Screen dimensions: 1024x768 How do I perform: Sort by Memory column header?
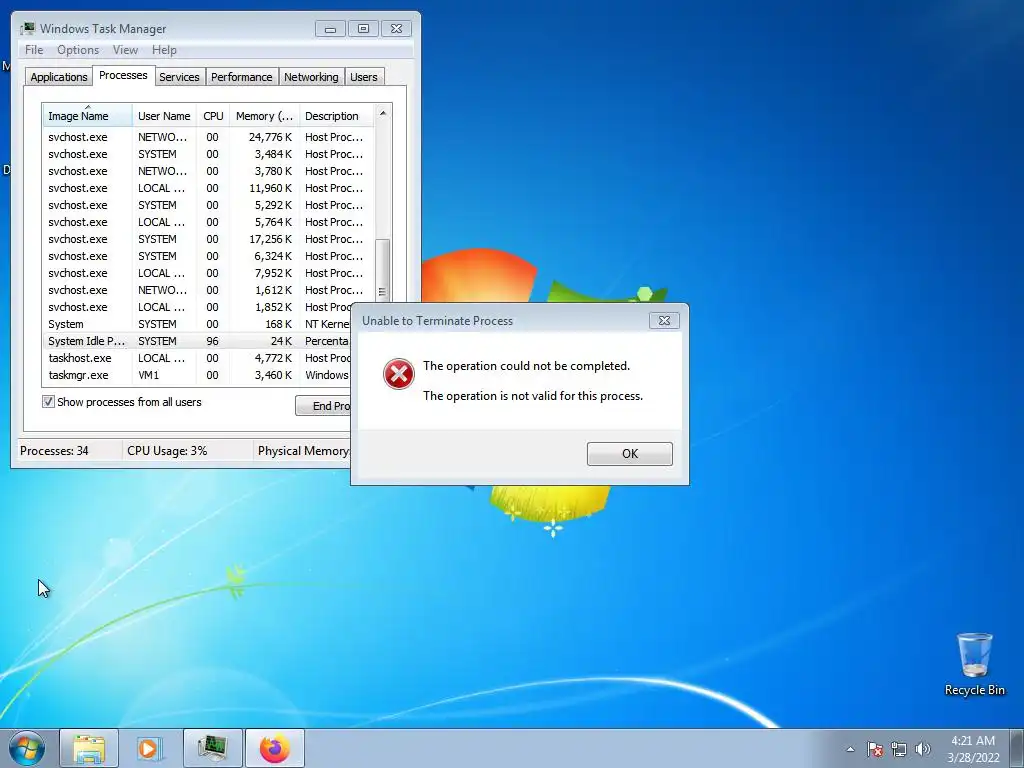tap(264, 116)
